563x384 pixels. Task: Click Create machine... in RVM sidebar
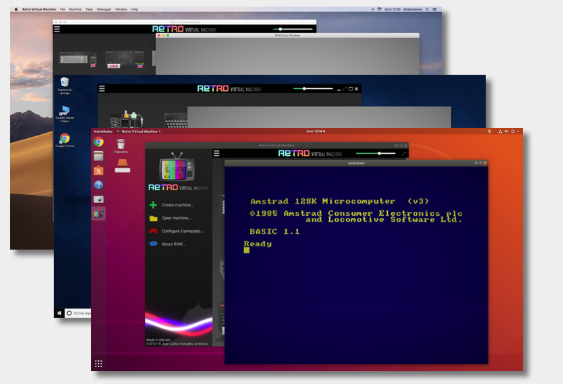[x=178, y=205]
